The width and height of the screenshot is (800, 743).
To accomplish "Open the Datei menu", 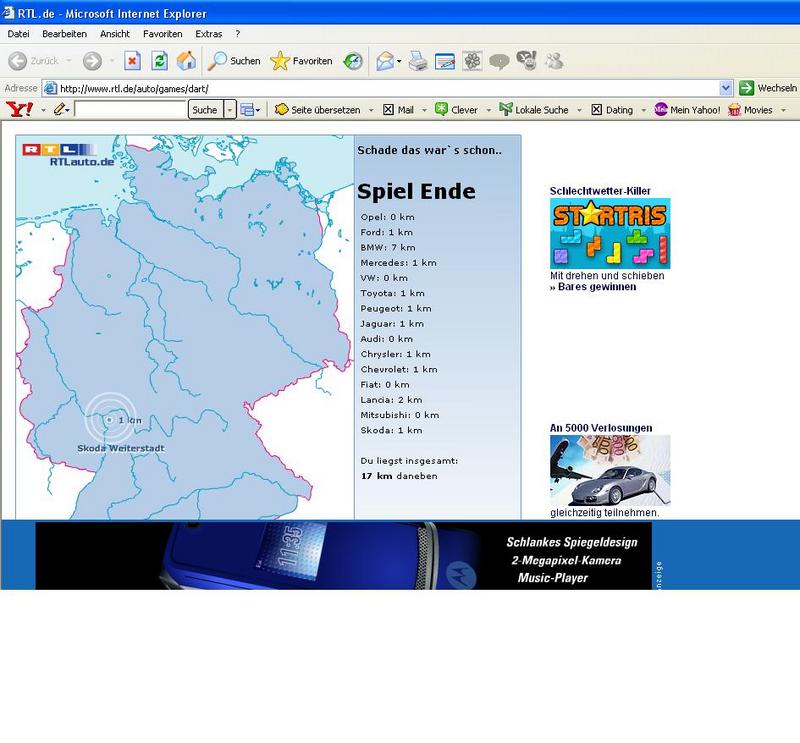I will click(x=18, y=34).
